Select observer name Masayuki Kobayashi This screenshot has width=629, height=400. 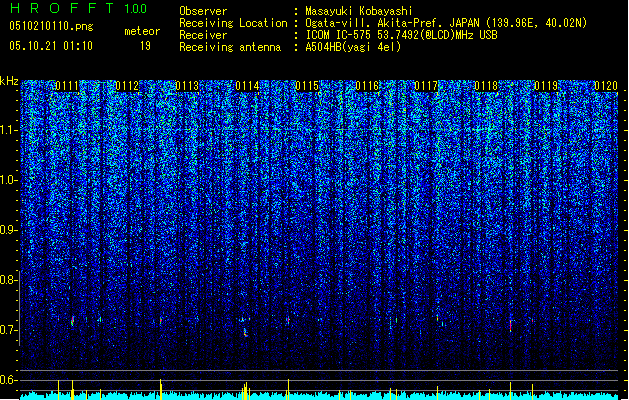point(359,11)
